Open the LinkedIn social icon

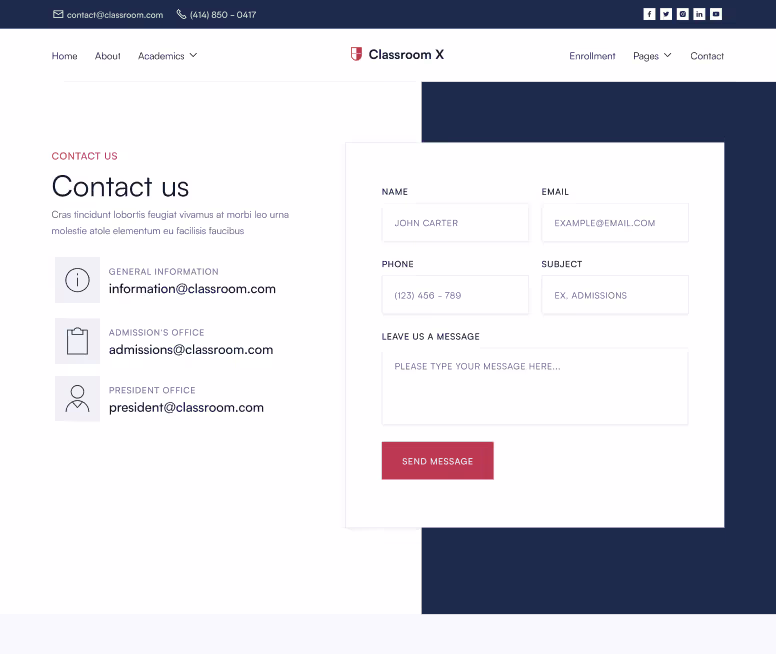click(699, 14)
